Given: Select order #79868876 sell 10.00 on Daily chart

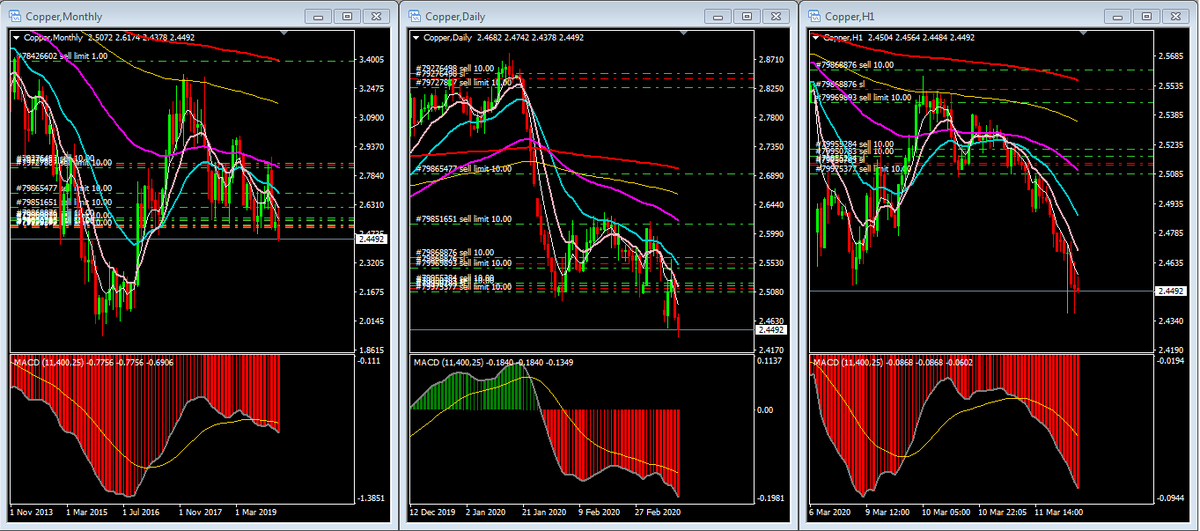Looking at the screenshot, I should pyautogui.click(x=455, y=252).
